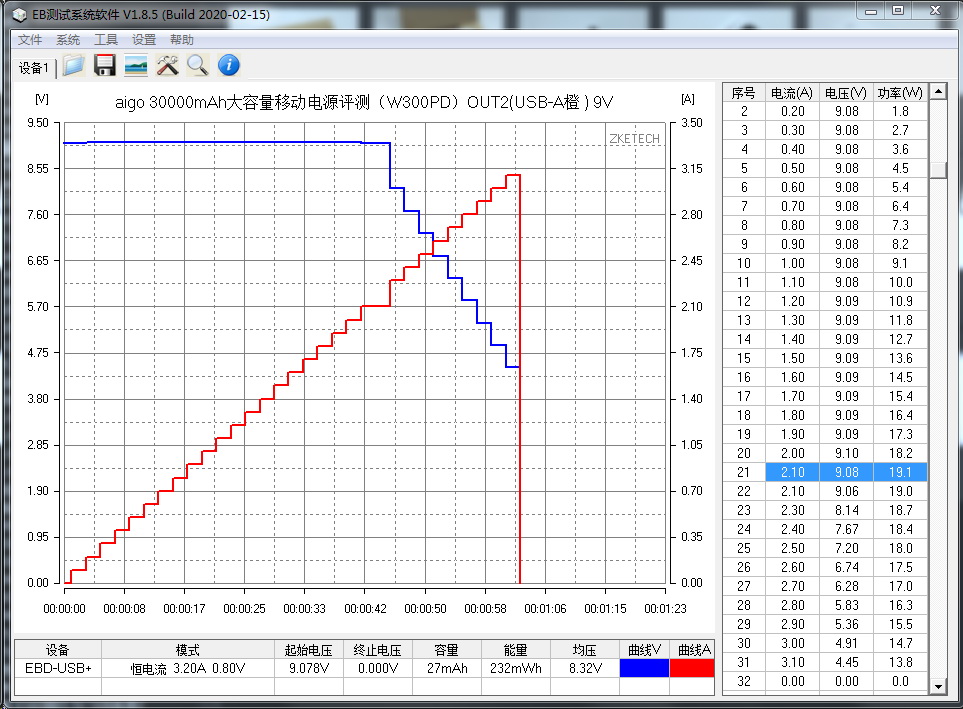Click the blue 曲线V color swatch
963x709 pixels.
[x=642, y=668]
